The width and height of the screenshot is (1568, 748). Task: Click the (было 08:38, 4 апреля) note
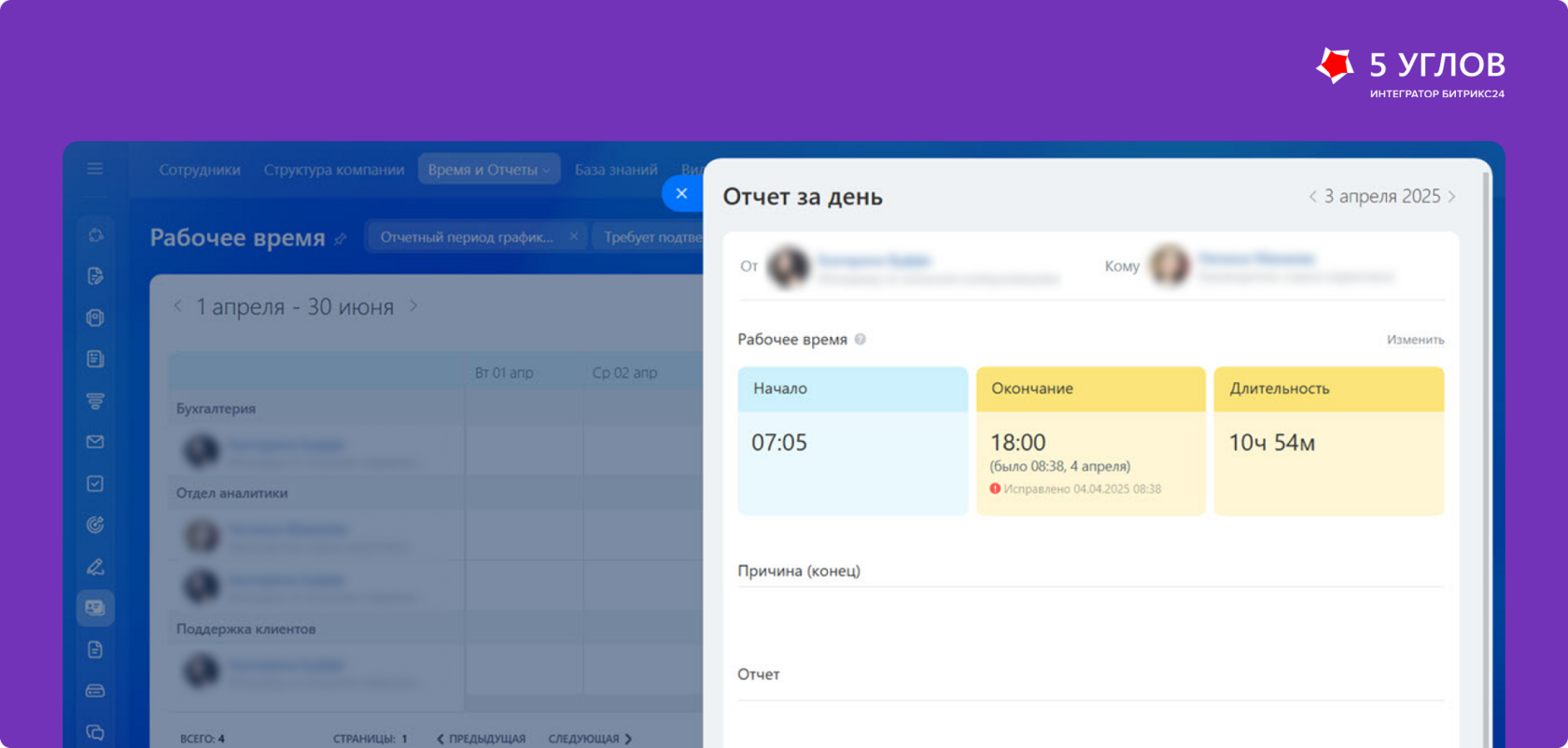coord(1060,466)
